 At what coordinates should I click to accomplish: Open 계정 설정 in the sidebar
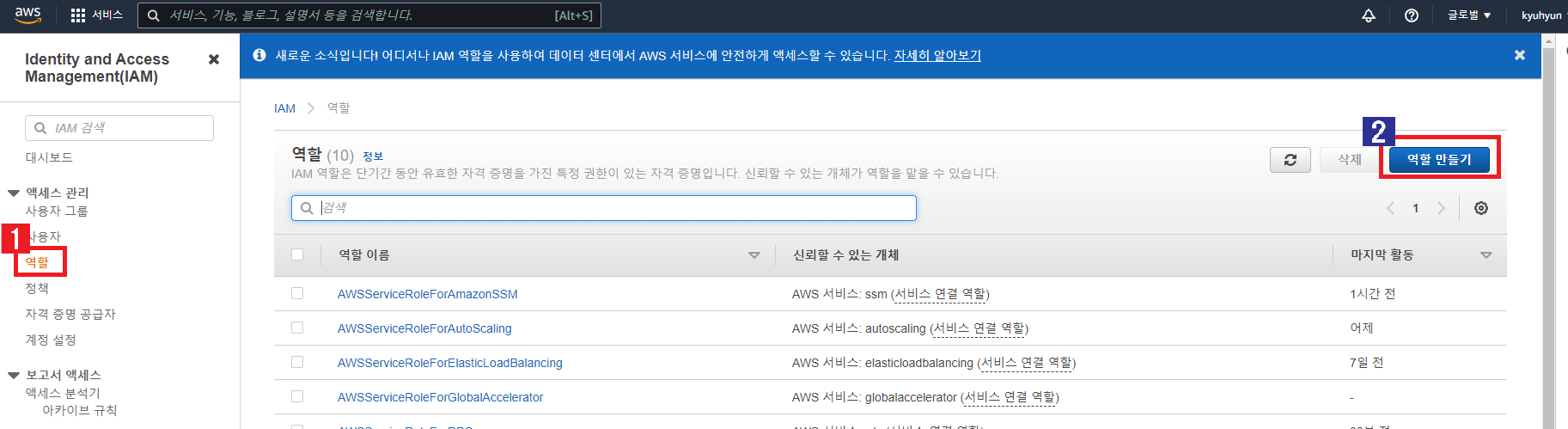click(x=51, y=340)
